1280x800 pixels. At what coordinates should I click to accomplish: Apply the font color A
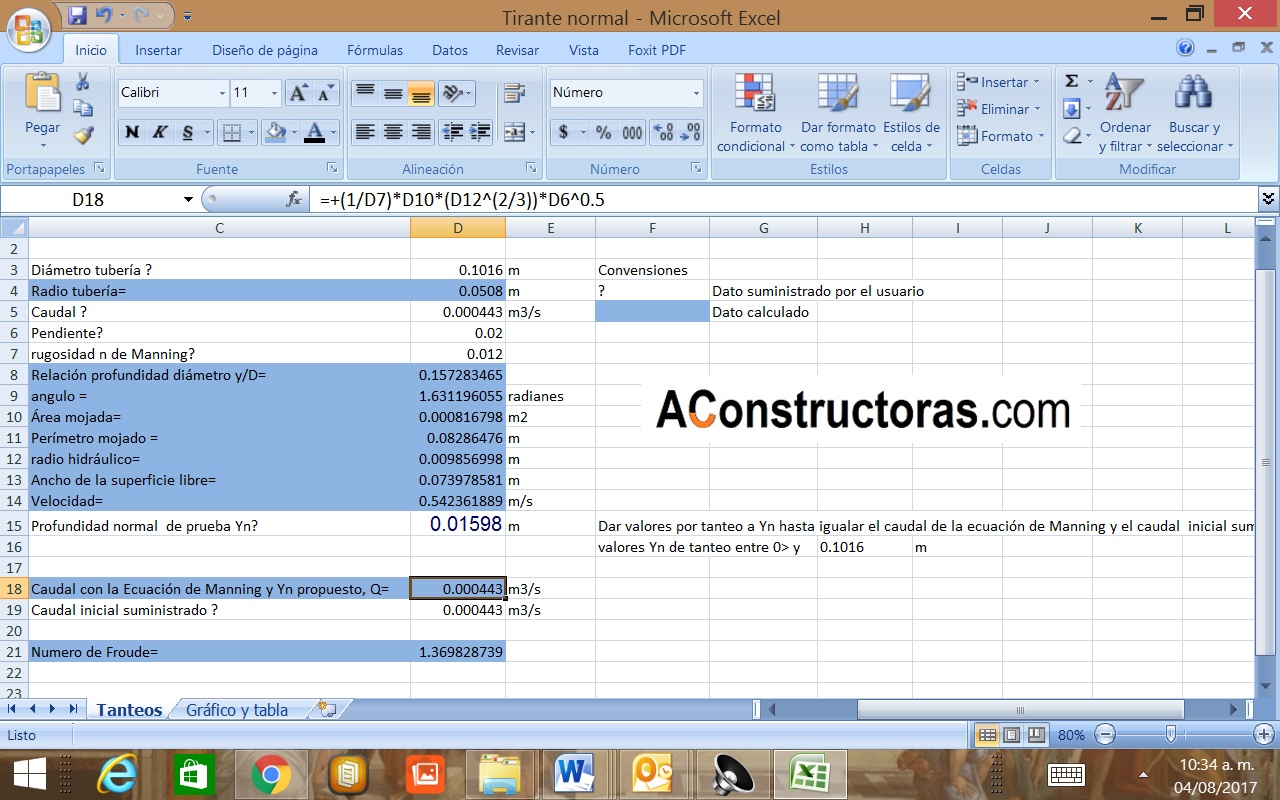point(315,132)
